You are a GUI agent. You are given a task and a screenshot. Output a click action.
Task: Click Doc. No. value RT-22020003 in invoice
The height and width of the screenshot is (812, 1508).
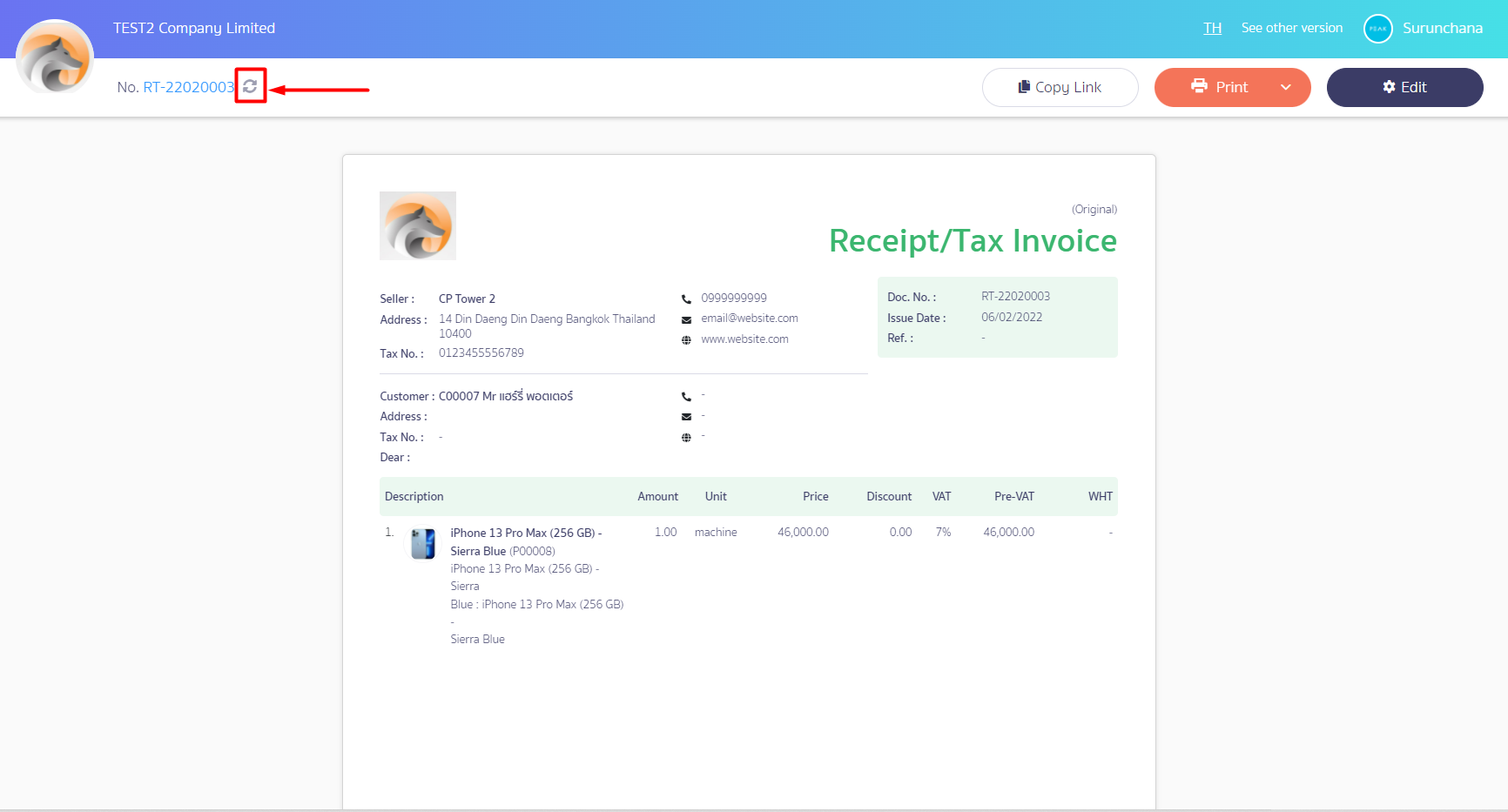[1015, 296]
